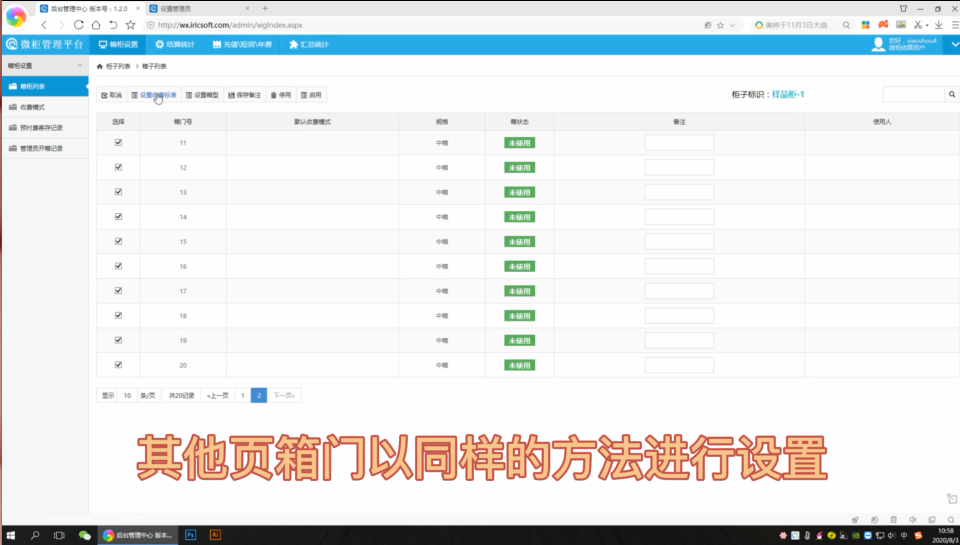960x545 pixels.
Task: Click the search magnifier button beside cabinet search
Action: click(x=952, y=94)
